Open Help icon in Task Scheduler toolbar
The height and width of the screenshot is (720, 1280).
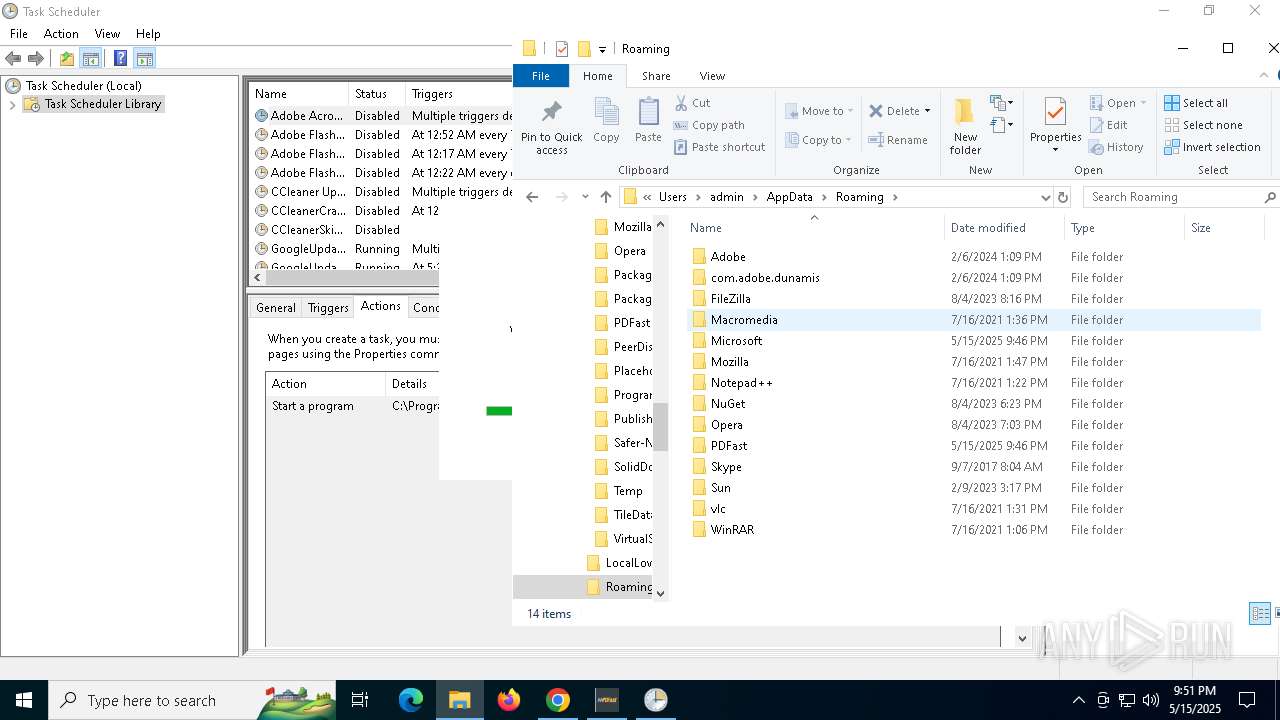point(120,59)
